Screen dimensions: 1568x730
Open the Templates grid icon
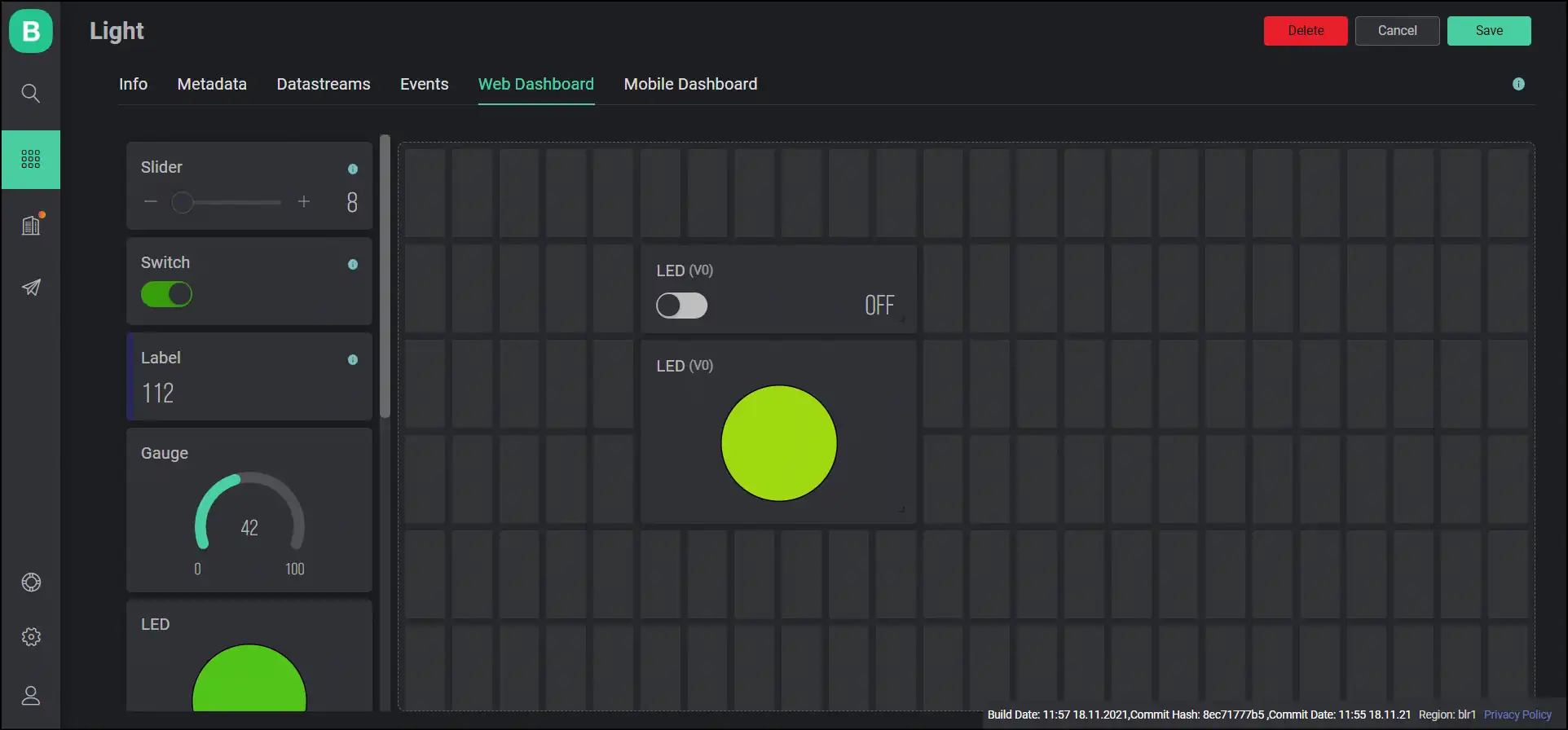tap(31, 160)
